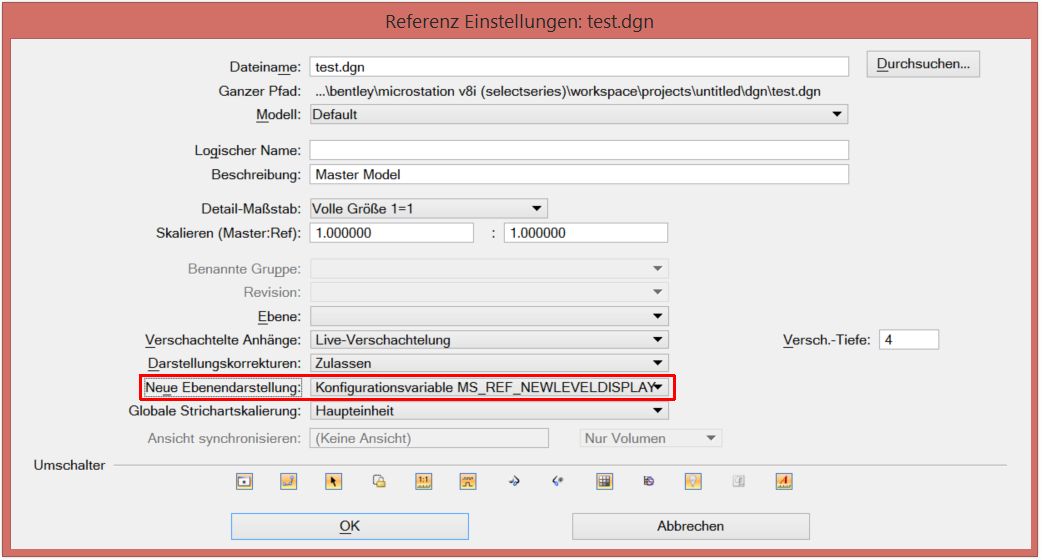1042x560 pixels.
Task: Click into the Dateiname field
Action: (579, 67)
